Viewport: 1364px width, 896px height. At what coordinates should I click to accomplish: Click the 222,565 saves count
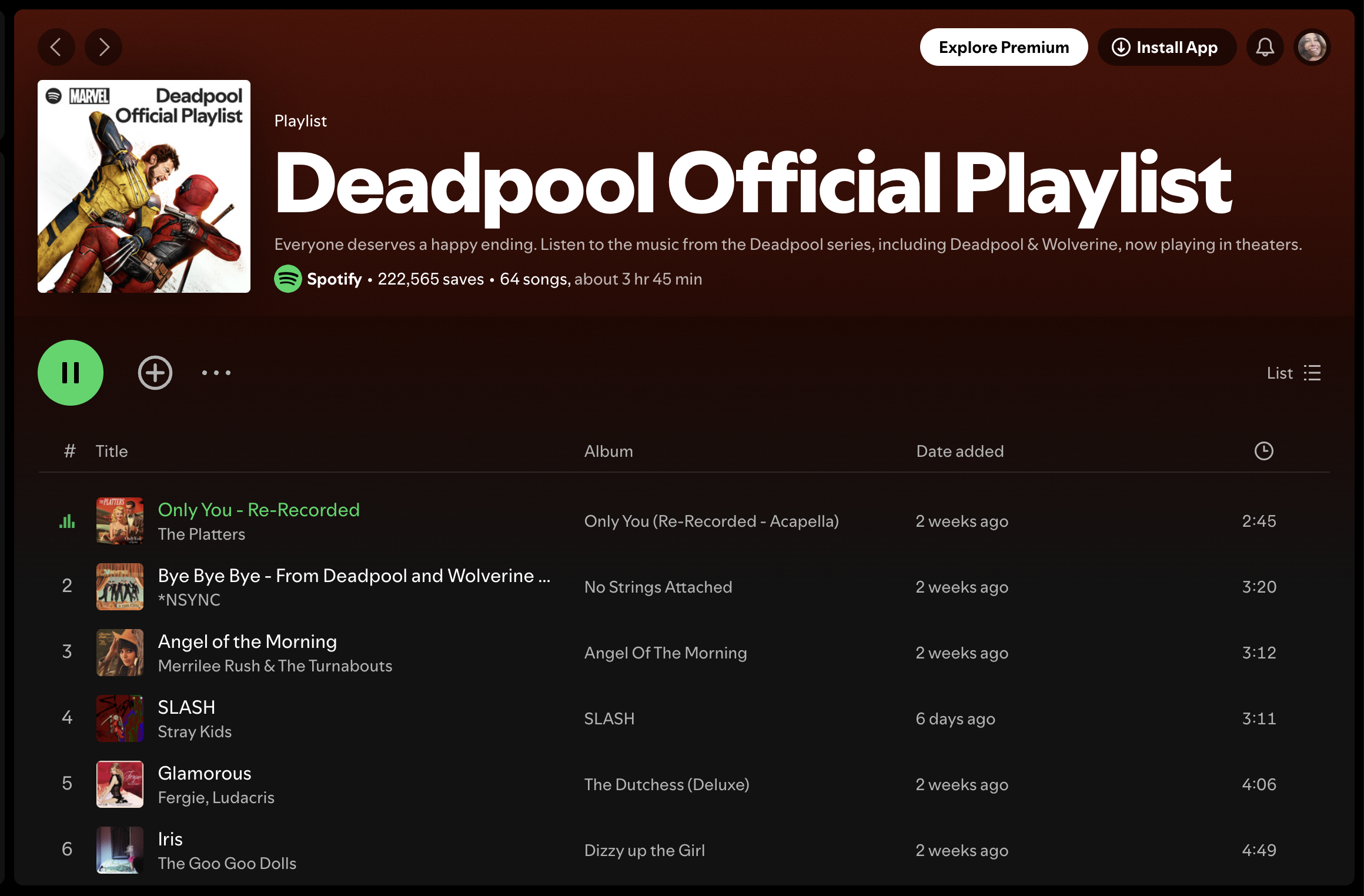point(430,279)
